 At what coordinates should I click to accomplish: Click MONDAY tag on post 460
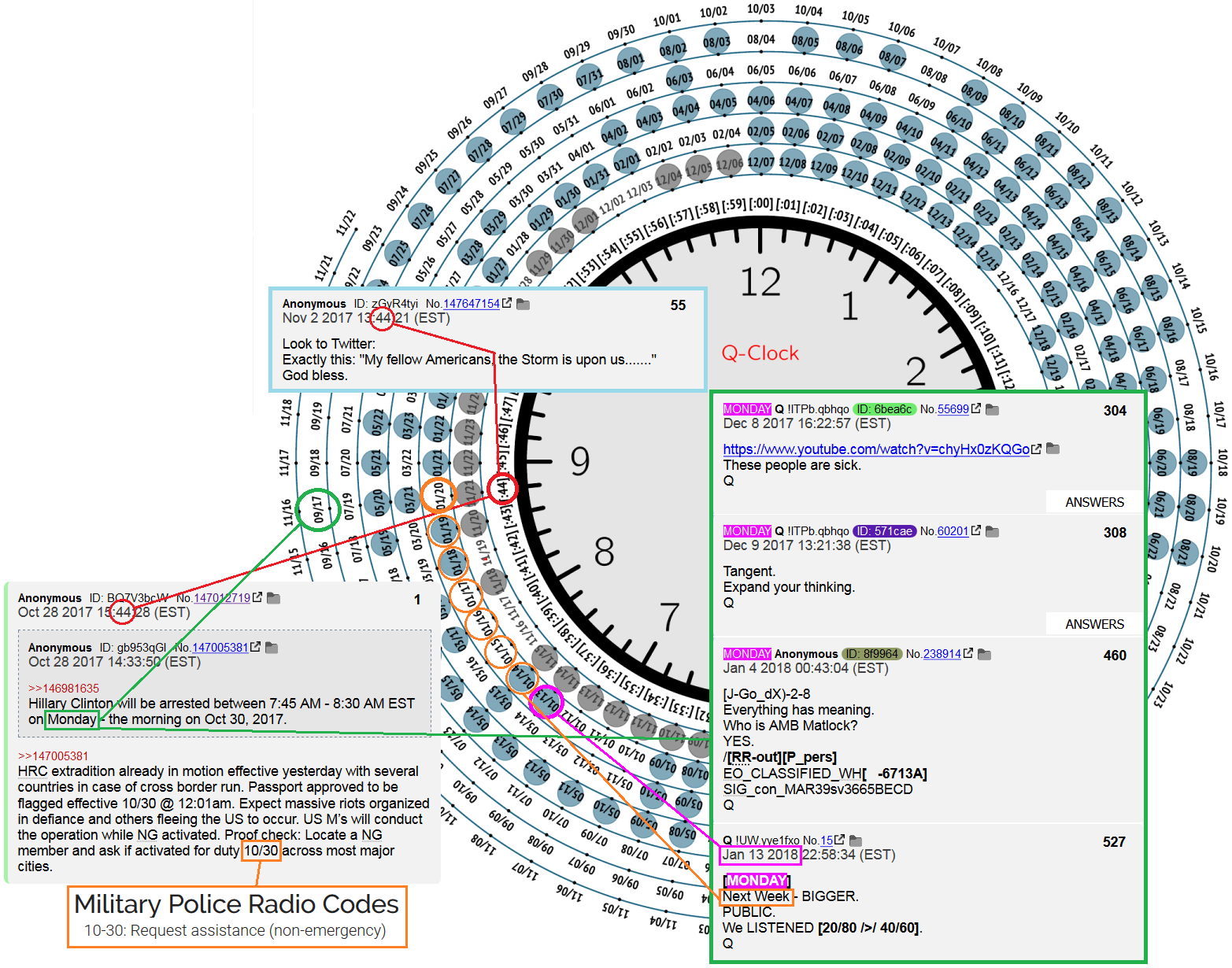pos(747,654)
